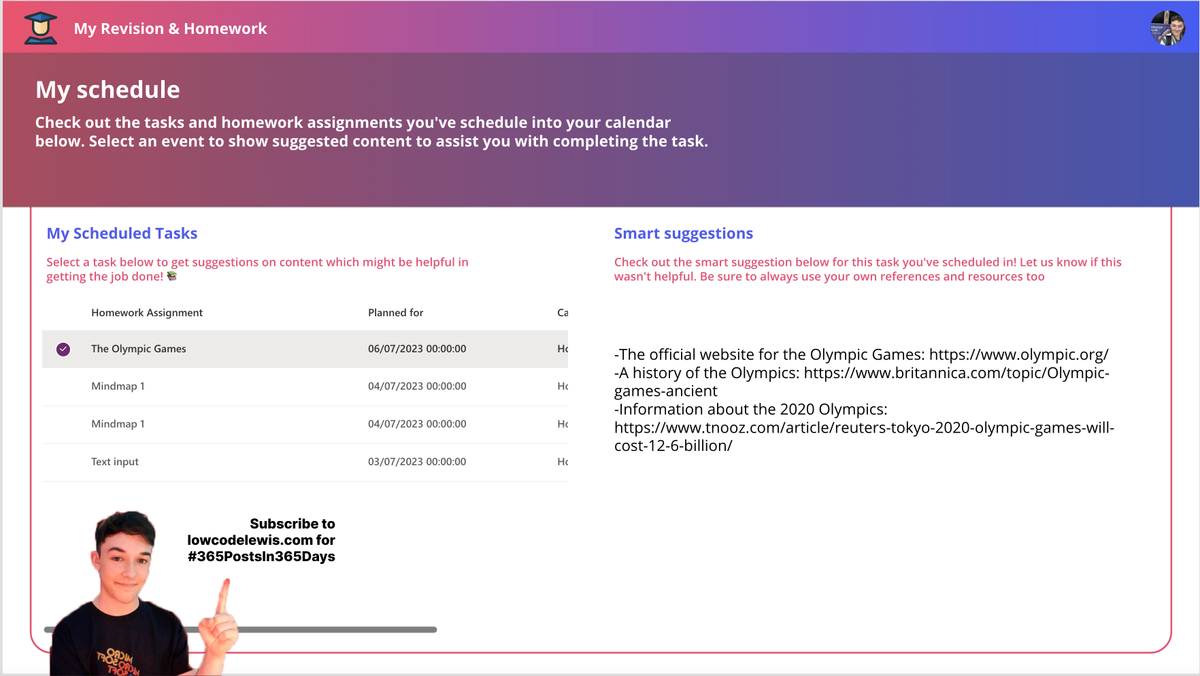1200x676 pixels.
Task: Click the 06/07/2023 planned date cell
Action: click(x=417, y=349)
